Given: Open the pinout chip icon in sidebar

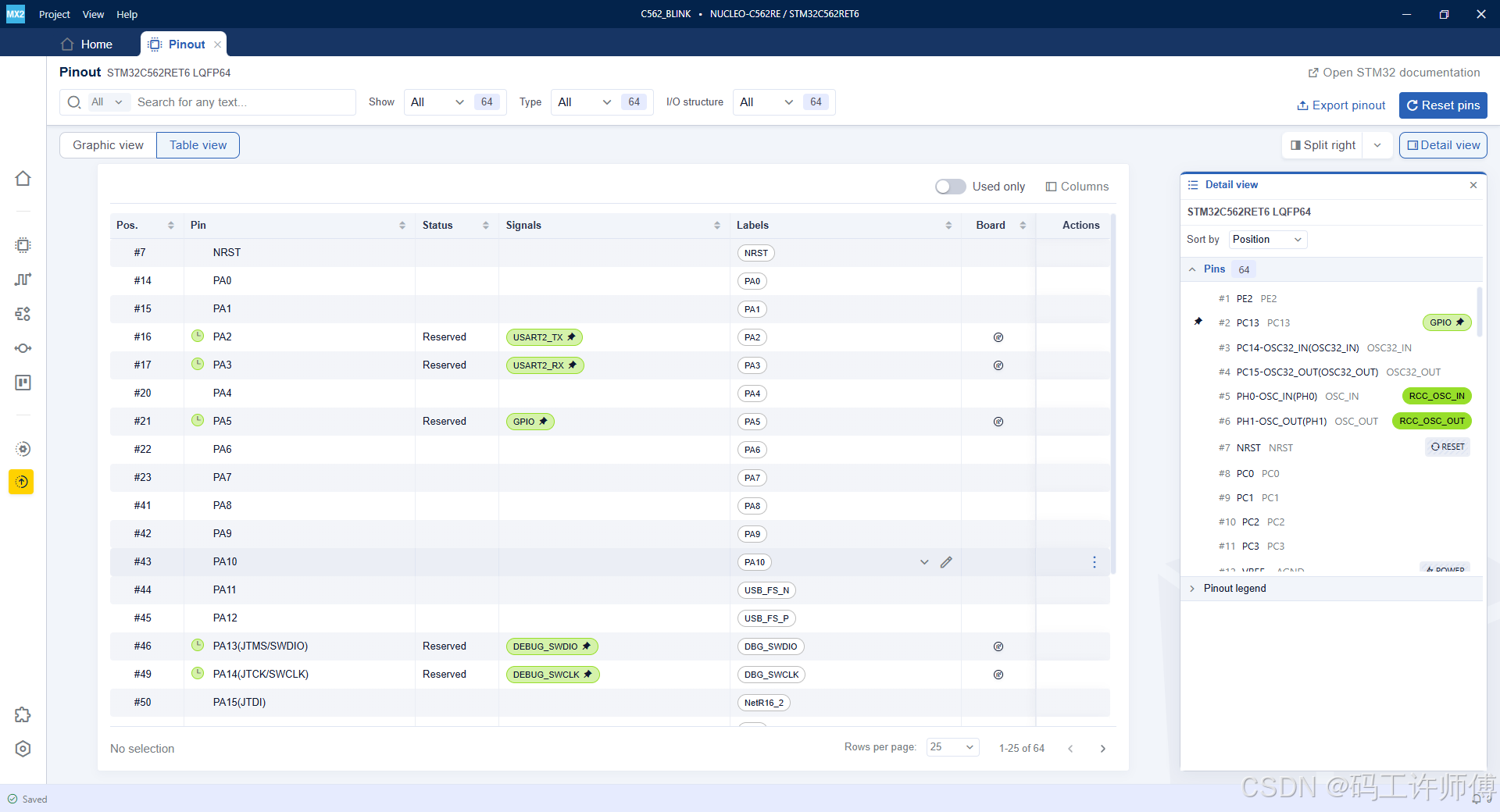Looking at the screenshot, I should pos(23,245).
